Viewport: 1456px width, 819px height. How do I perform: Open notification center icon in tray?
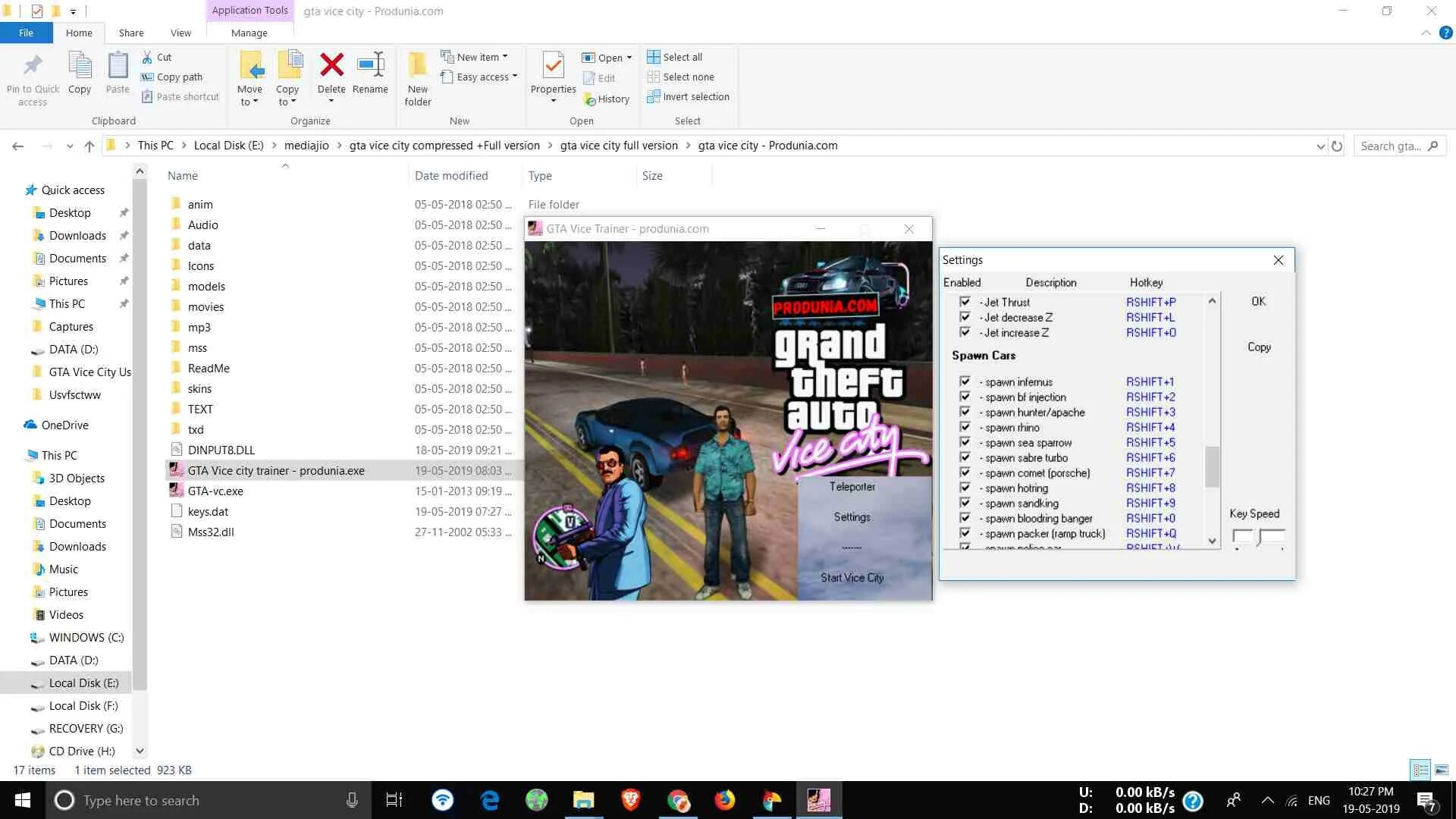click(x=1426, y=801)
